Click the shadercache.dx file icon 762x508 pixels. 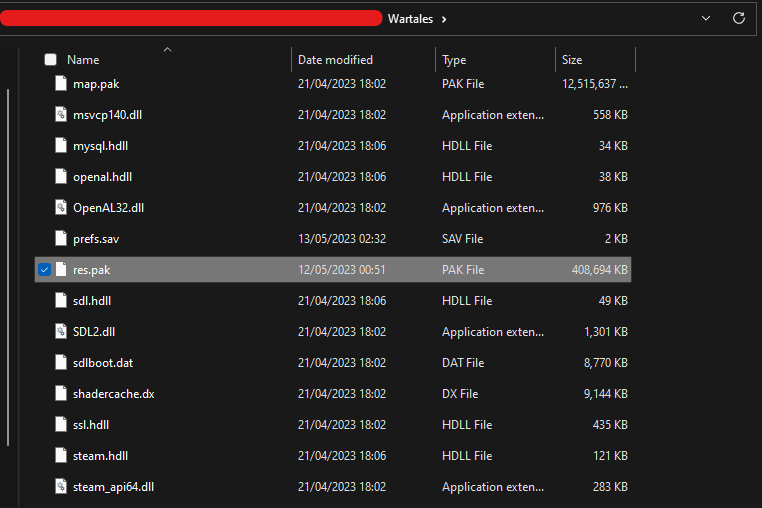[60, 394]
